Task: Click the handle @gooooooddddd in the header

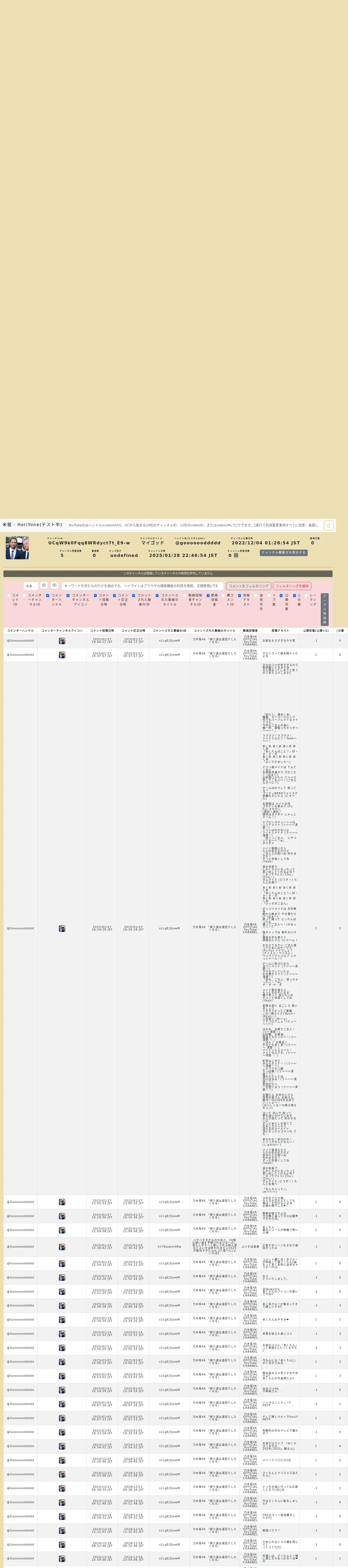Action: 198,543
